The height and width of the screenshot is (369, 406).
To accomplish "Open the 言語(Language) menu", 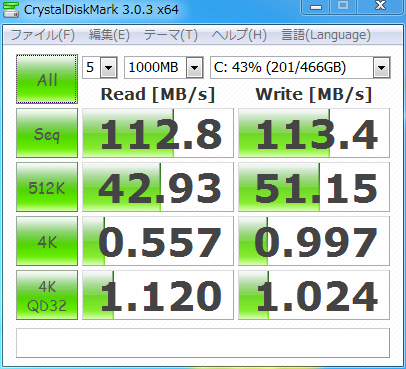I will click(326, 35).
